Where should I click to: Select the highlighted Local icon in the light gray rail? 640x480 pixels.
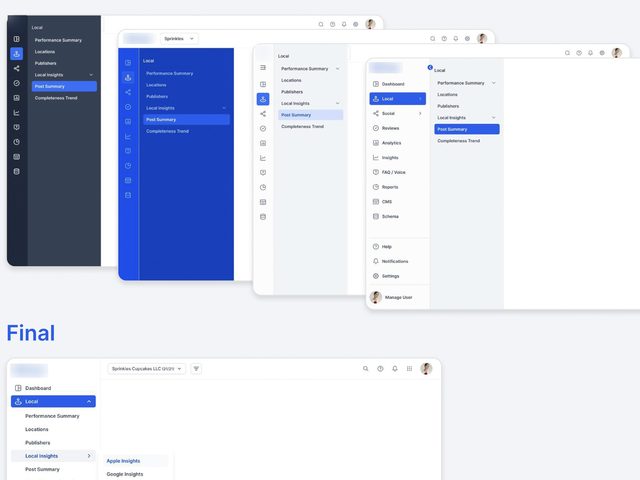[263, 99]
